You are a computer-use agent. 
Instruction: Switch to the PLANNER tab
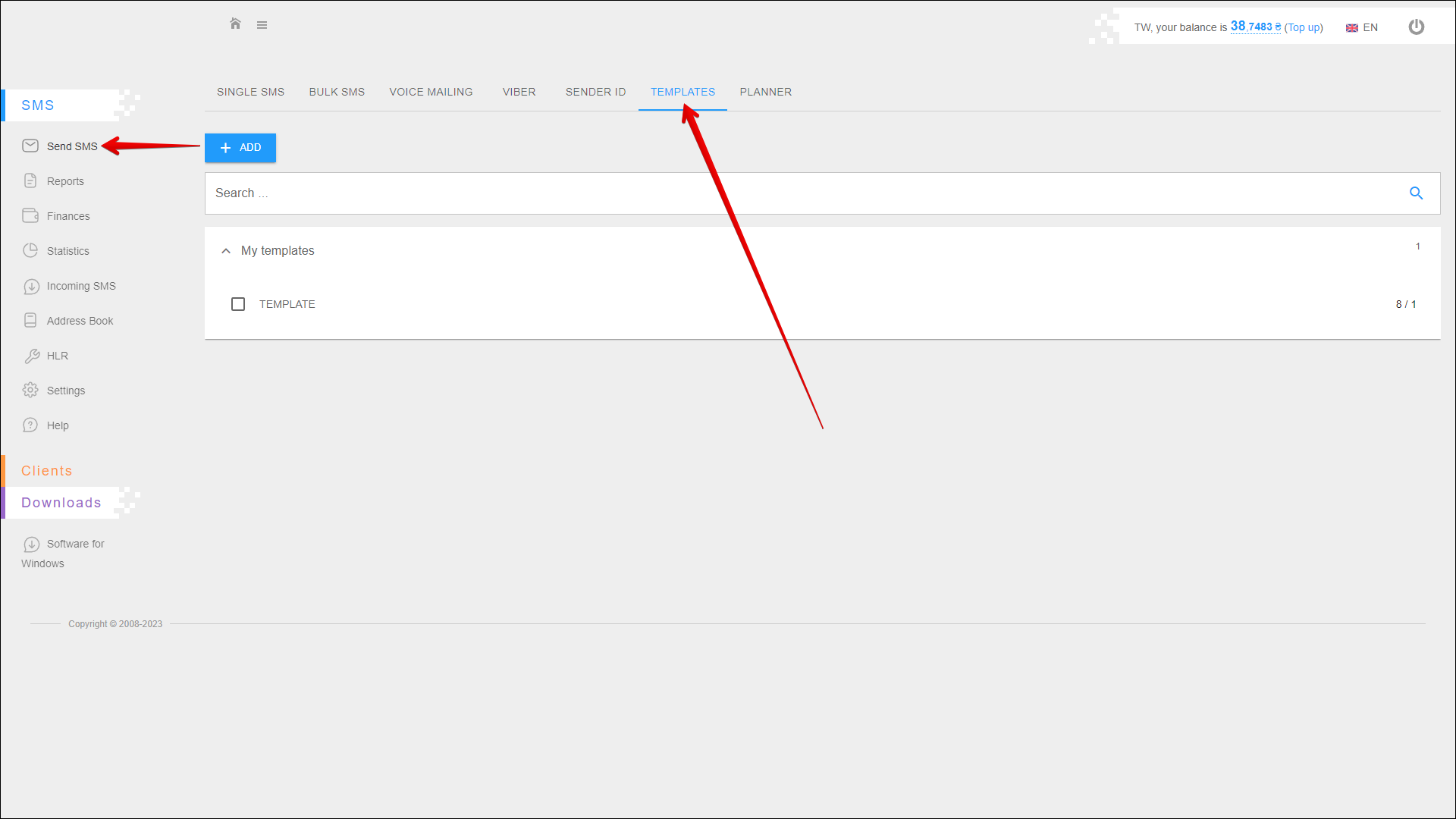(x=765, y=92)
